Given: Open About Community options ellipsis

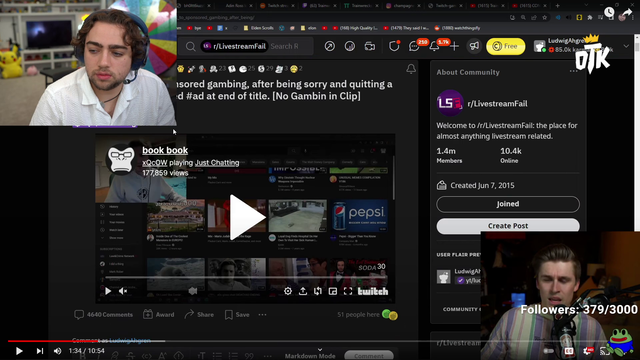Looking at the screenshot, I should click(573, 71).
